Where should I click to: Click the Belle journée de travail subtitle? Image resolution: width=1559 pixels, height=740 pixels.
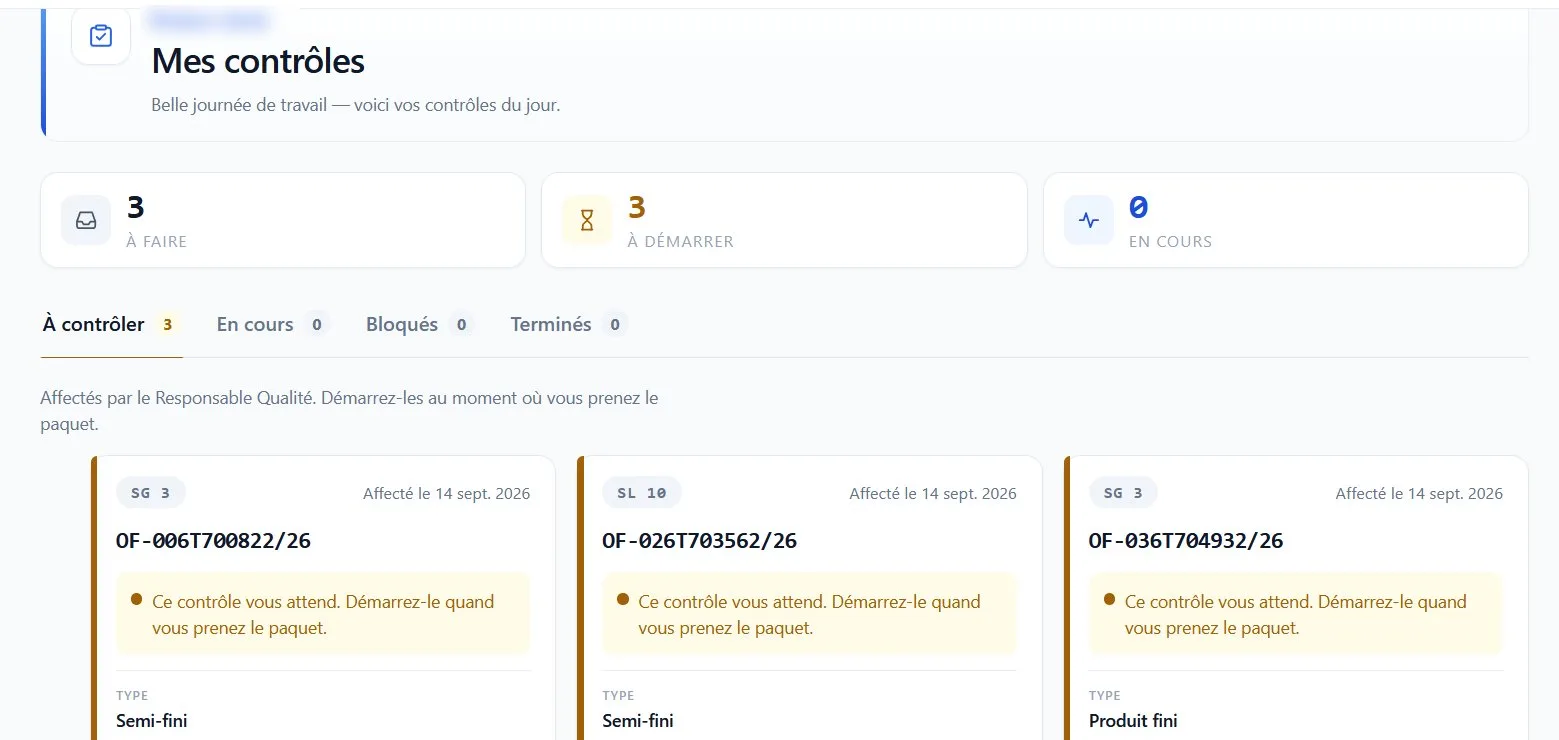[356, 105]
